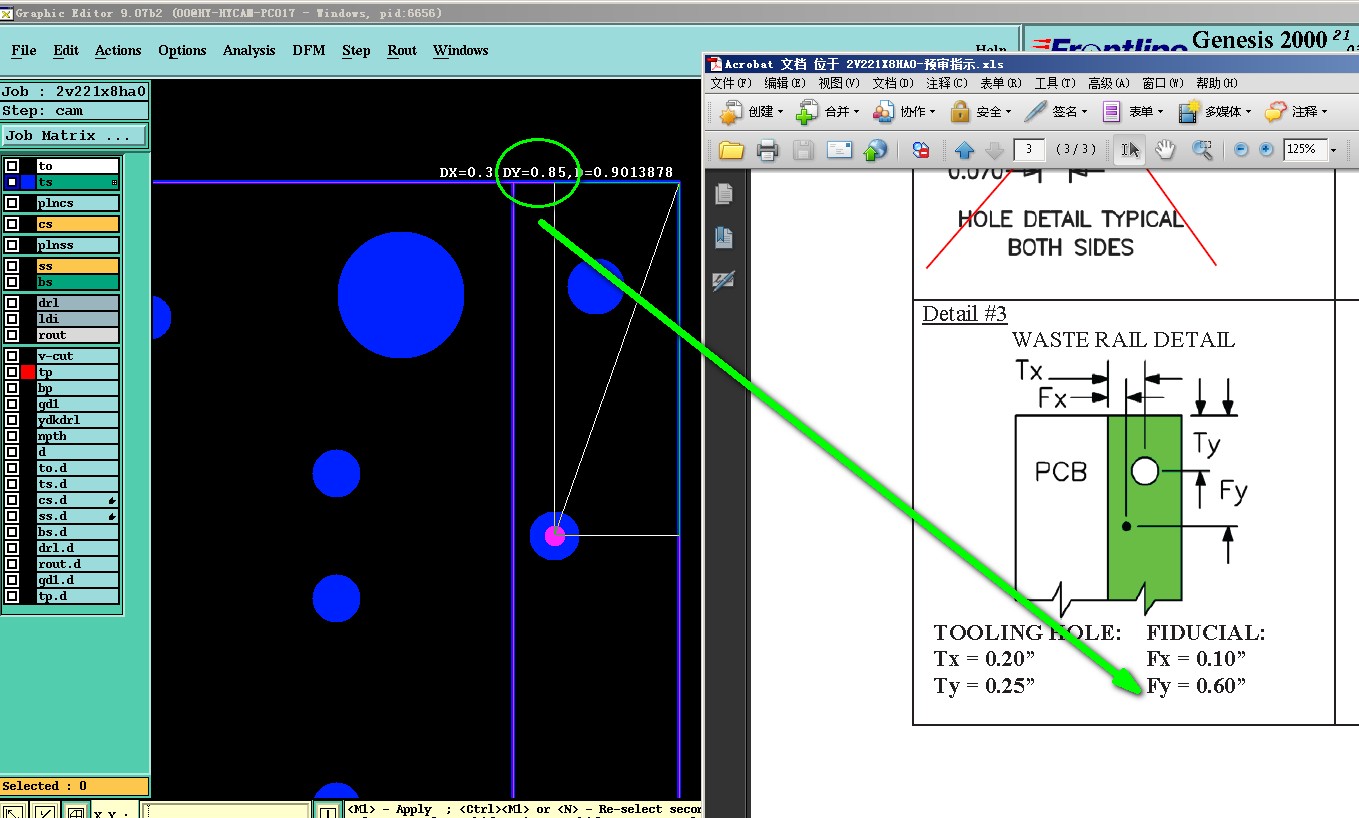
Task: Open the 视图(V) menu in Acrobat
Action: 838,83
